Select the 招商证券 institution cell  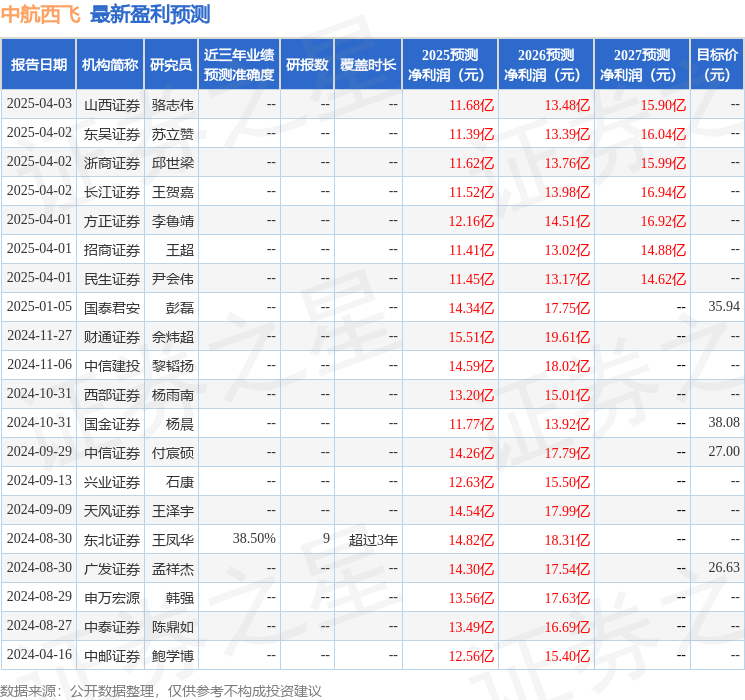tap(112, 250)
